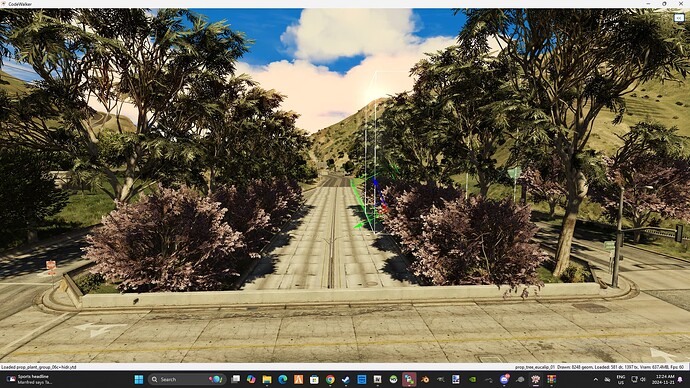Open Microsoft Edge from the taskbar
Screen dimensions: 690x388
283,379
